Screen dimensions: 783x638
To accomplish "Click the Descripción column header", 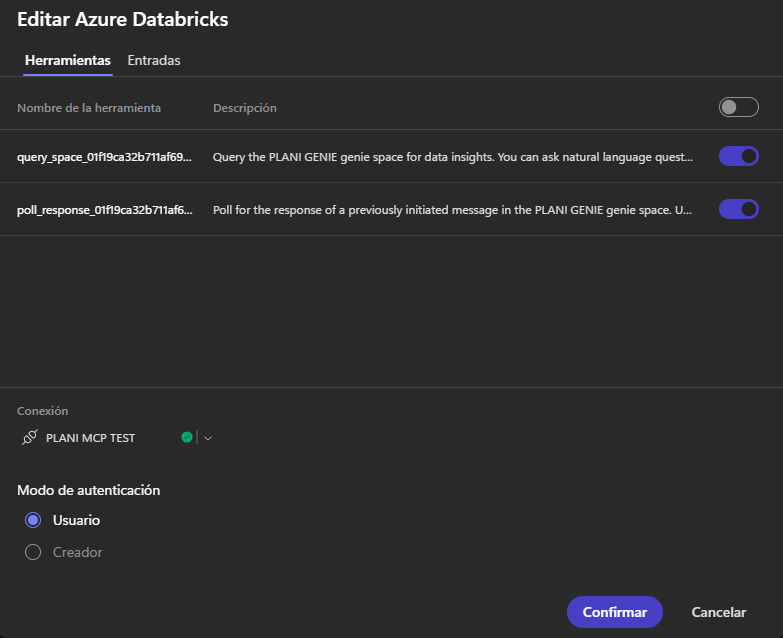I will (x=245, y=108).
